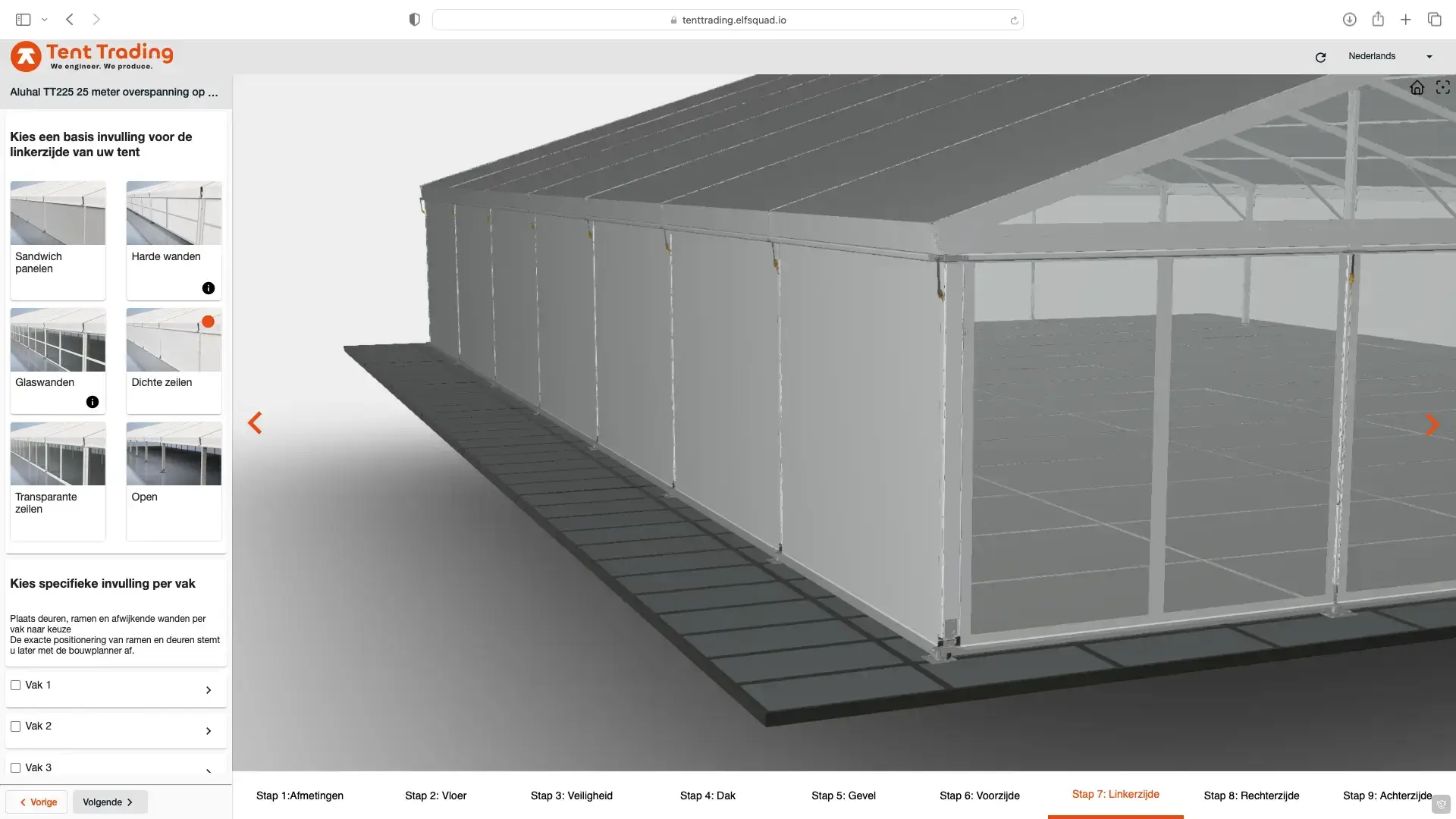
Task: Choose Glaswanden wall option
Action: (58, 361)
